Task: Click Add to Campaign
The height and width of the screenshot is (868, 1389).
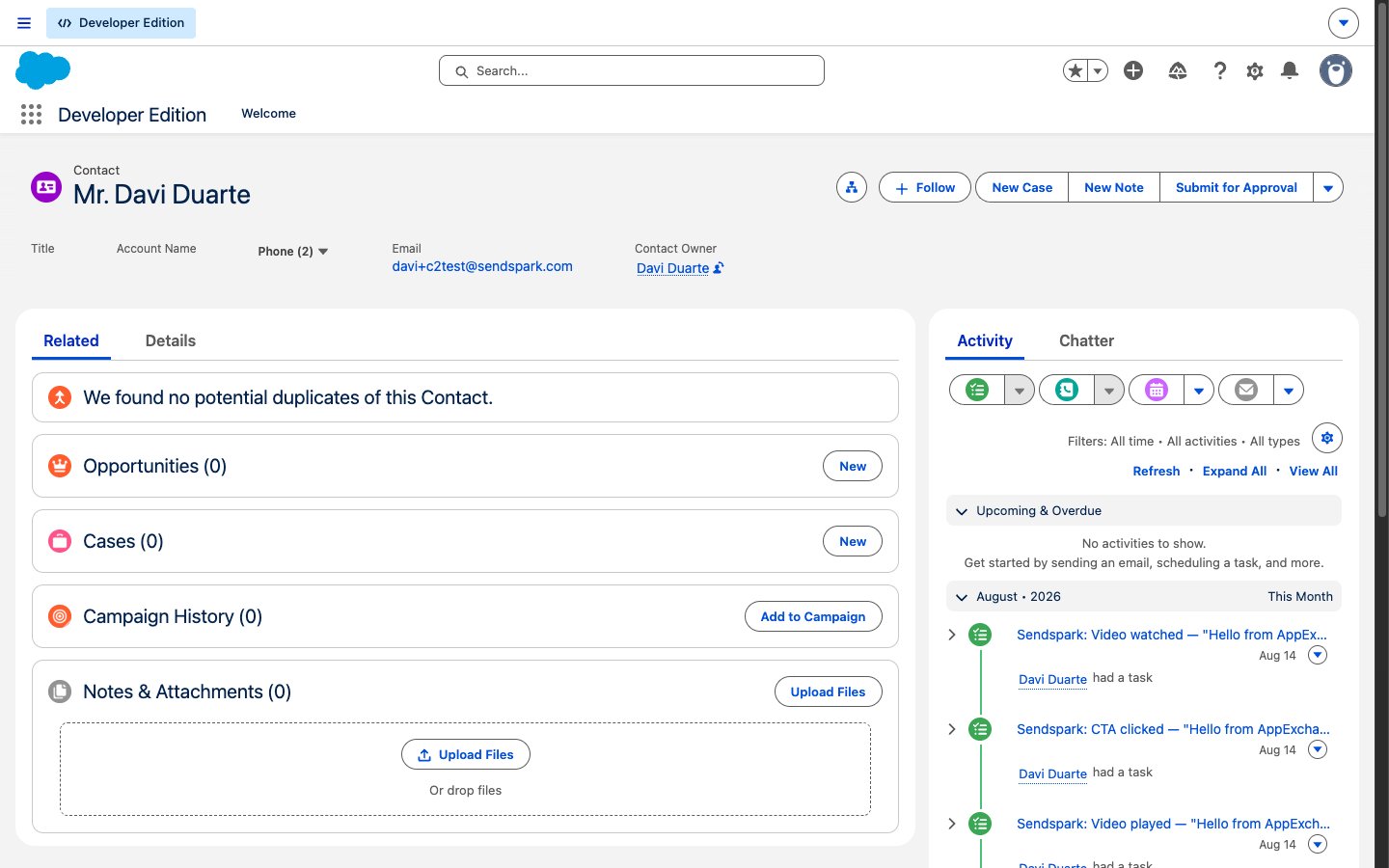Action: coord(813,616)
